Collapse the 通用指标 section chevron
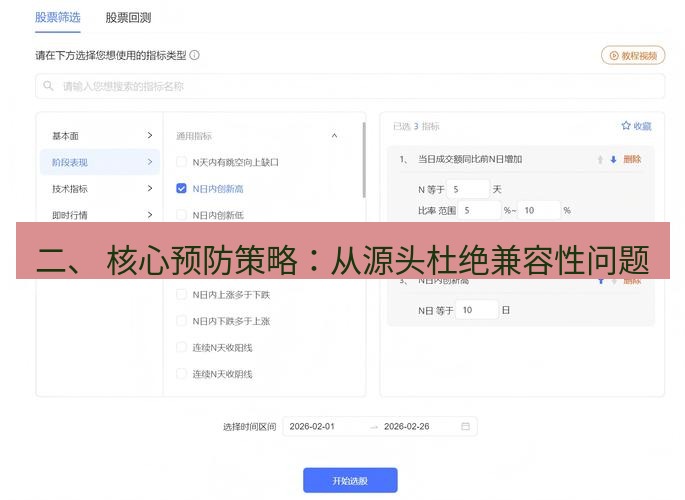The height and width of the screenshot is (500, 685). tap(334, 136)
